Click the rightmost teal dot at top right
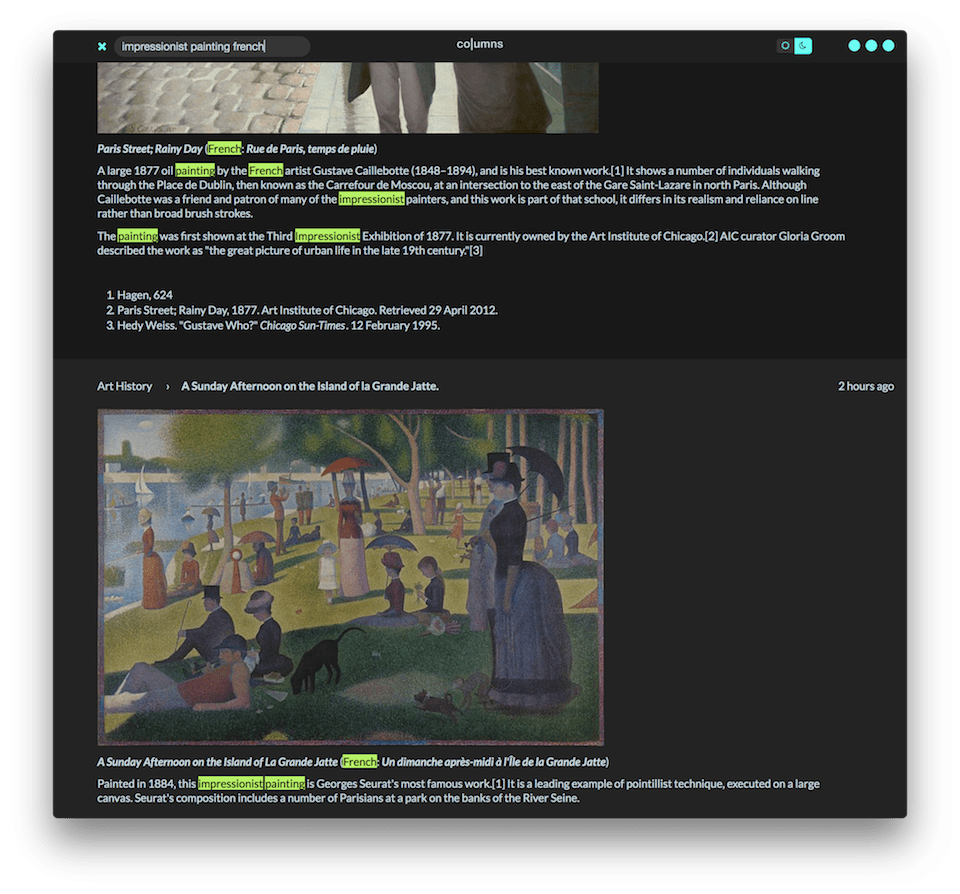Image resolution: width=960 pixels, height=894 pixels. (x=888, y=45)
